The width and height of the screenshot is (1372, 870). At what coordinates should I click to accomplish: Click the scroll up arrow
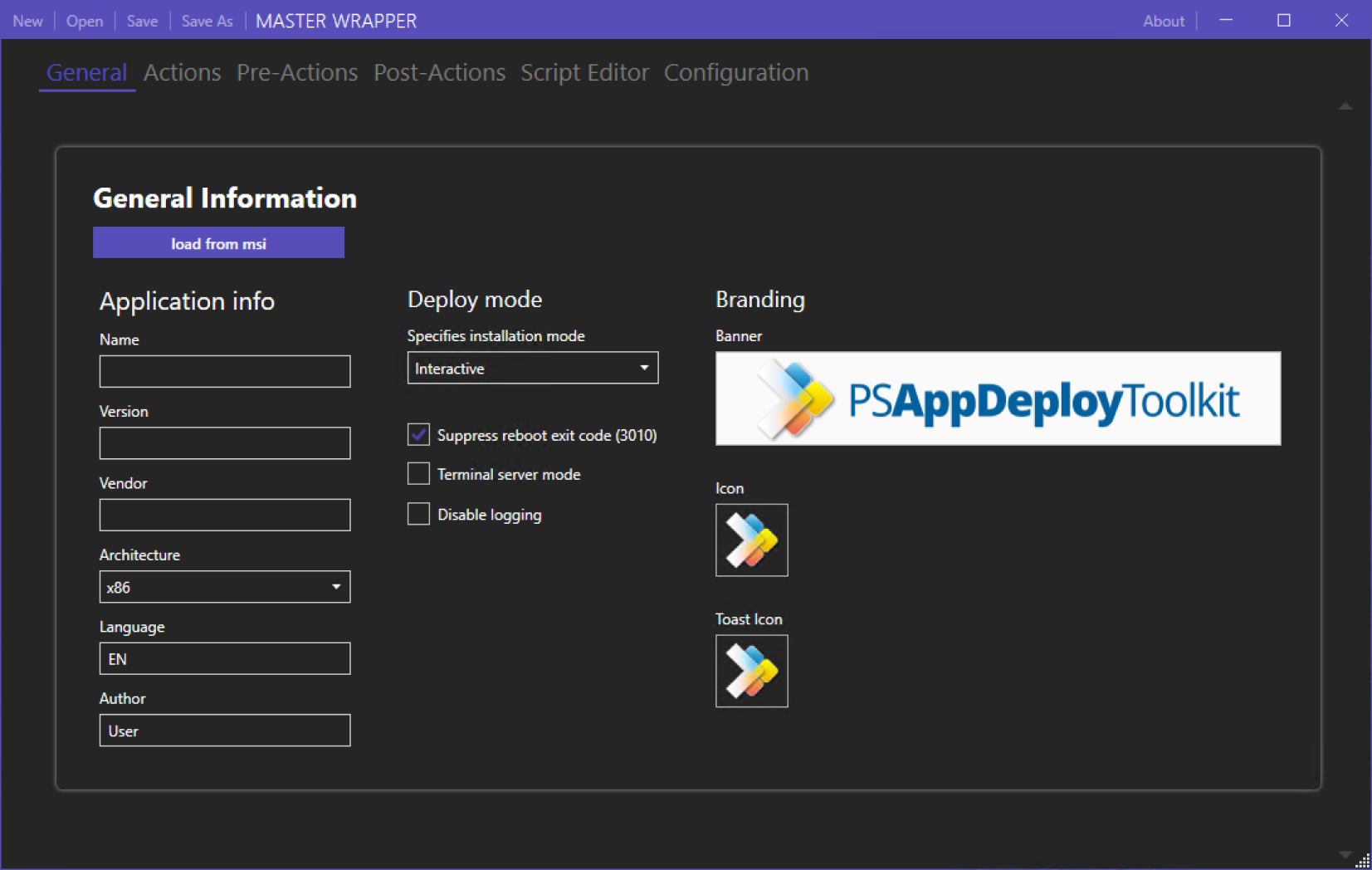coord(1345,106)
